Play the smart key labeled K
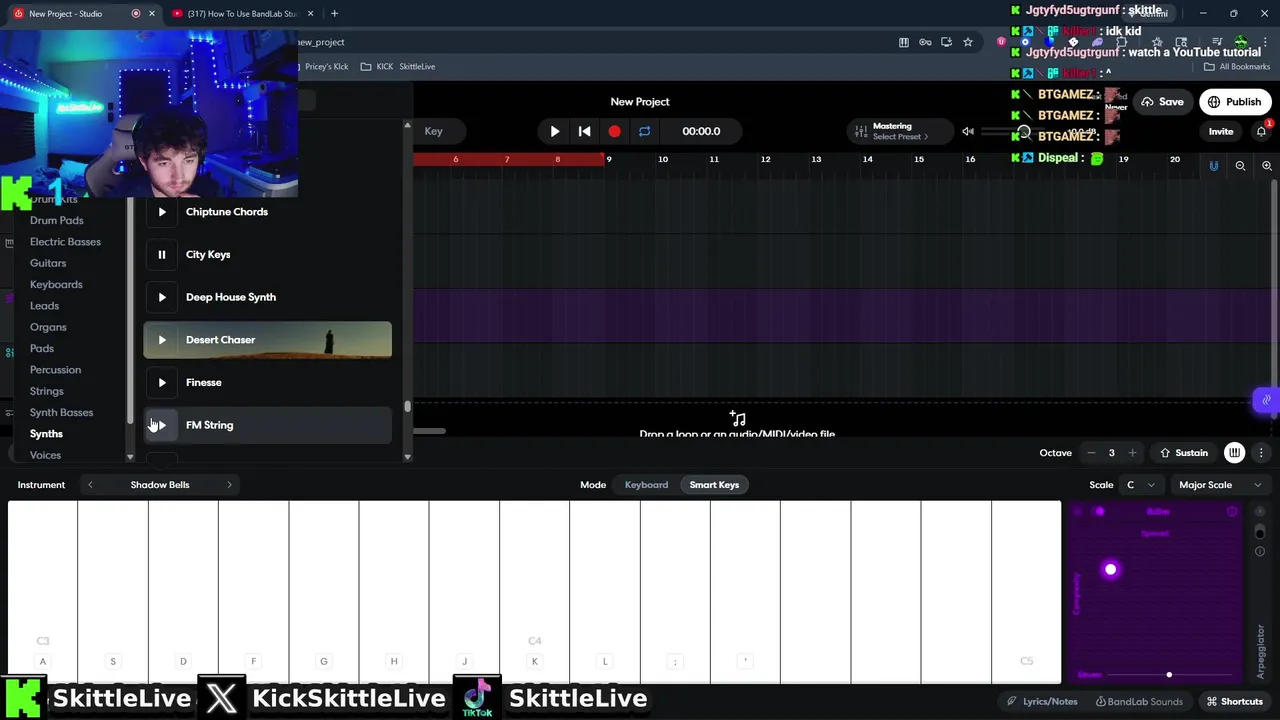 pyautogui.click(x=534, y=592)
